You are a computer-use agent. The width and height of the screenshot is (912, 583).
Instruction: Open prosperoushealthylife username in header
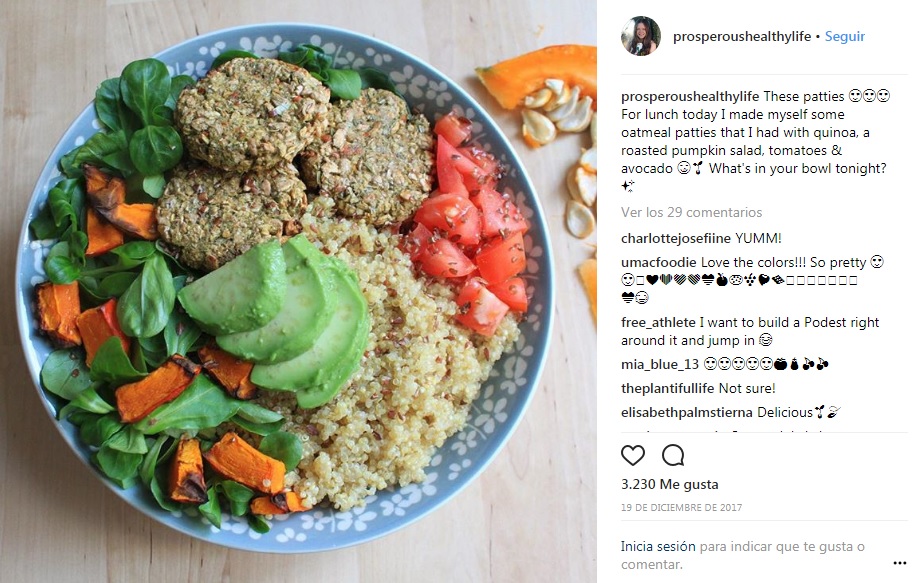point(742,36)
